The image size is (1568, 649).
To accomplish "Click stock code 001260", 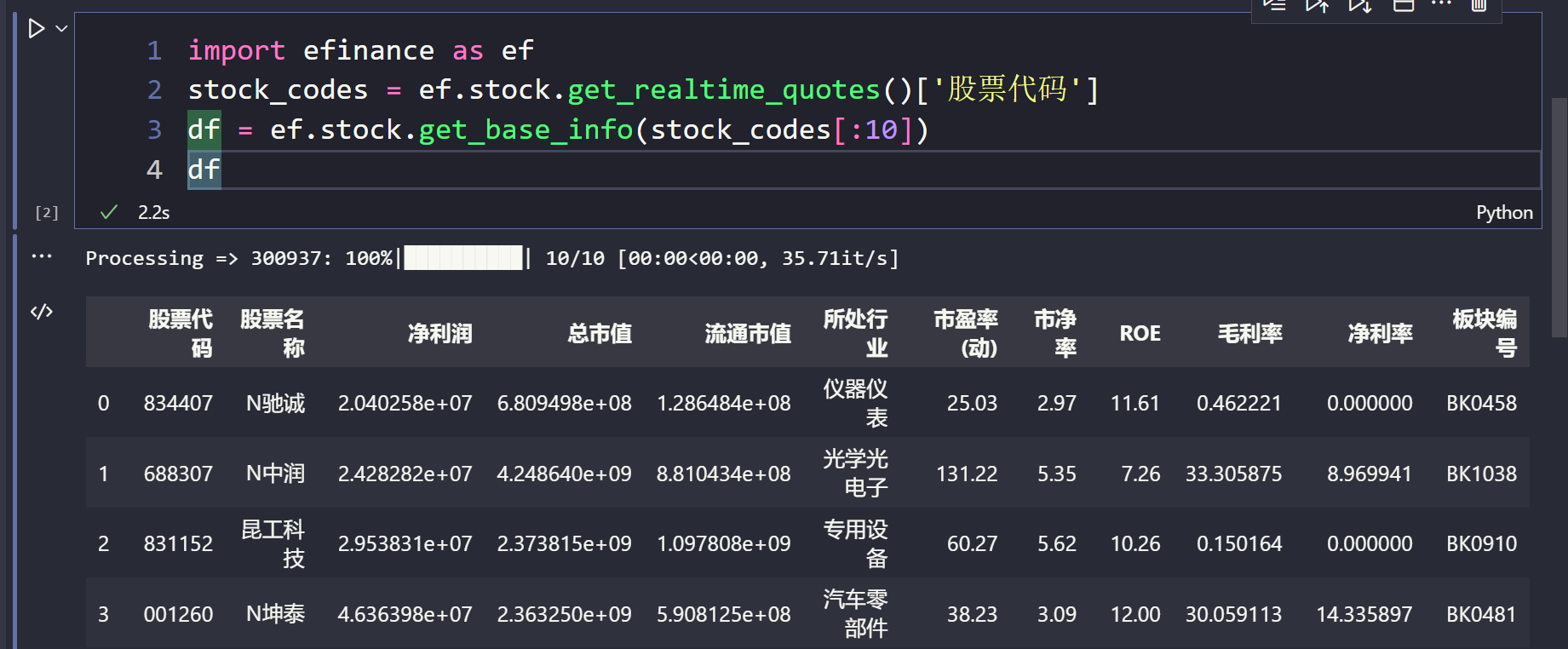I will point(178,614).
